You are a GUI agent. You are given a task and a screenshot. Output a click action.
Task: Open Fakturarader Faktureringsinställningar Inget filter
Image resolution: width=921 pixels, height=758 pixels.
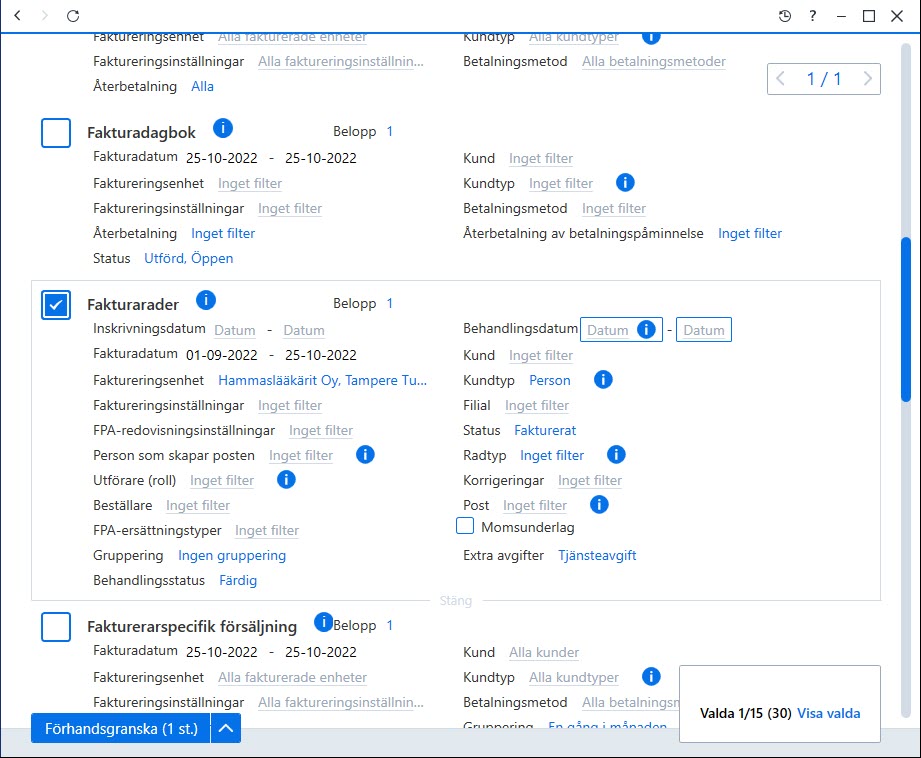[290, 405]
